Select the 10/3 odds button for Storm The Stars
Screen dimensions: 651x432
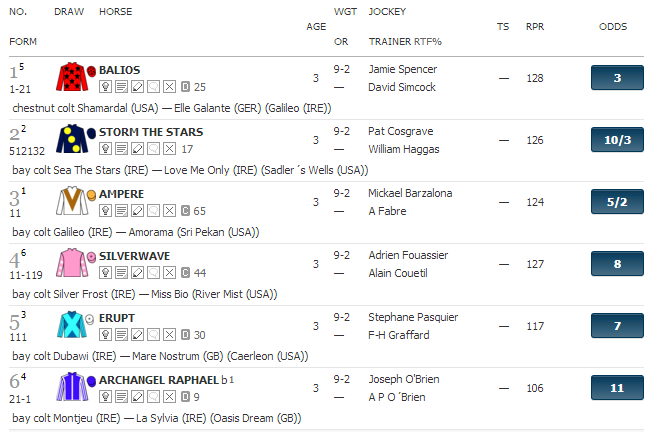[x=617, y=140]
